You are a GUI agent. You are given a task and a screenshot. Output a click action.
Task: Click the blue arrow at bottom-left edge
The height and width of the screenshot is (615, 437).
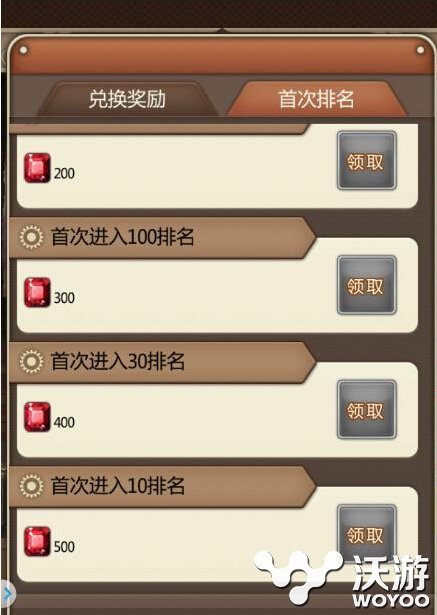[7, 595]
